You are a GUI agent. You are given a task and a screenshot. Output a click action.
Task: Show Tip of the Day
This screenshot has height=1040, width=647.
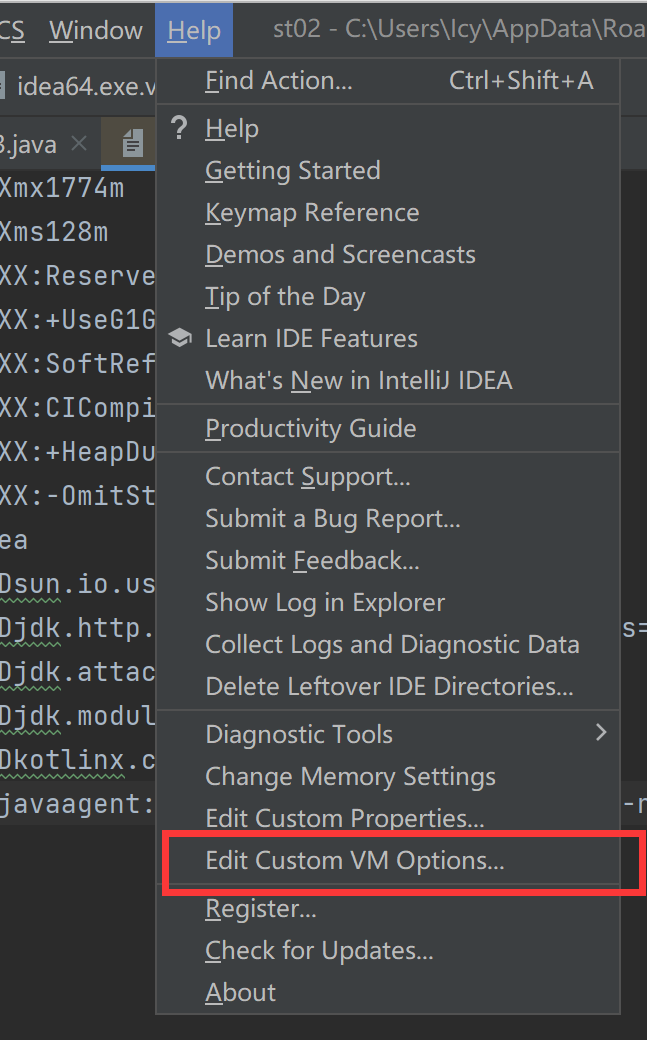click(x=285, y=297)
